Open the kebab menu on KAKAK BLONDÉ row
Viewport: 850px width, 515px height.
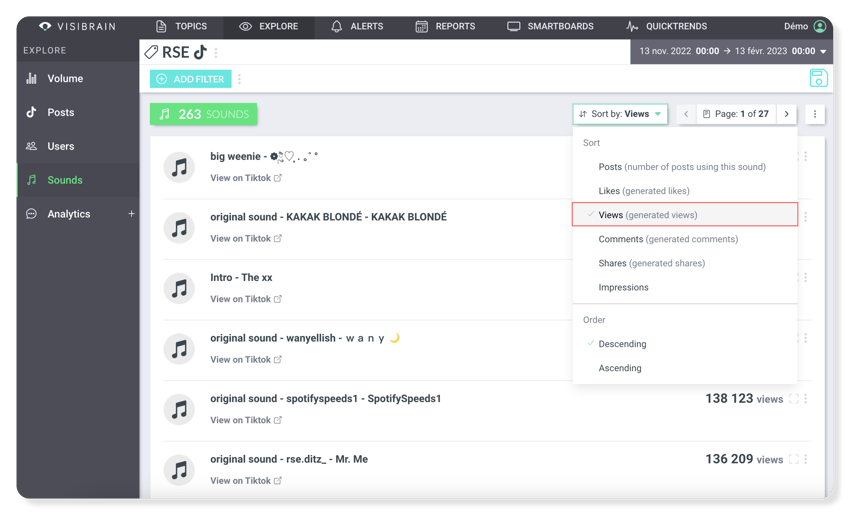coord(806,217)
